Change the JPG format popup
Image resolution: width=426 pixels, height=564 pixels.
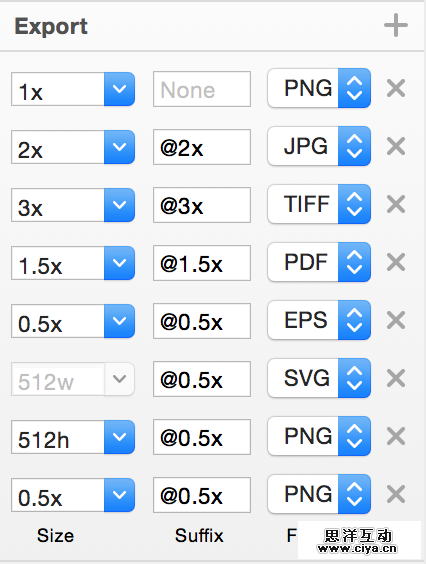319,146
